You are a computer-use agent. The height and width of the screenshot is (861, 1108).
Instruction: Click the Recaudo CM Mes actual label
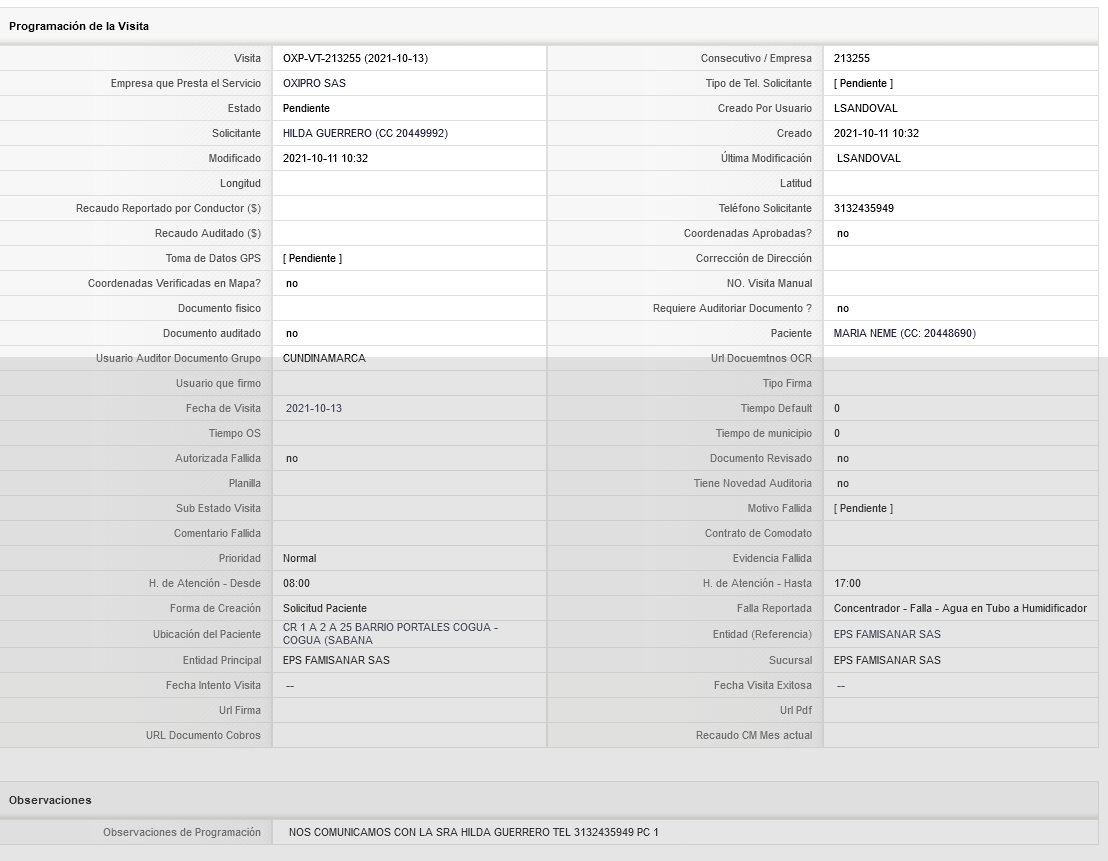click(x=754, y=735)
